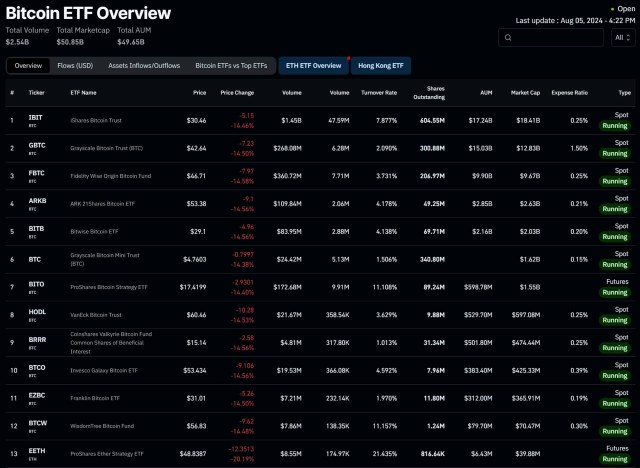Sort by Type column header
Viewport: 640px width, 468px height.
click(x=624, y=93)
